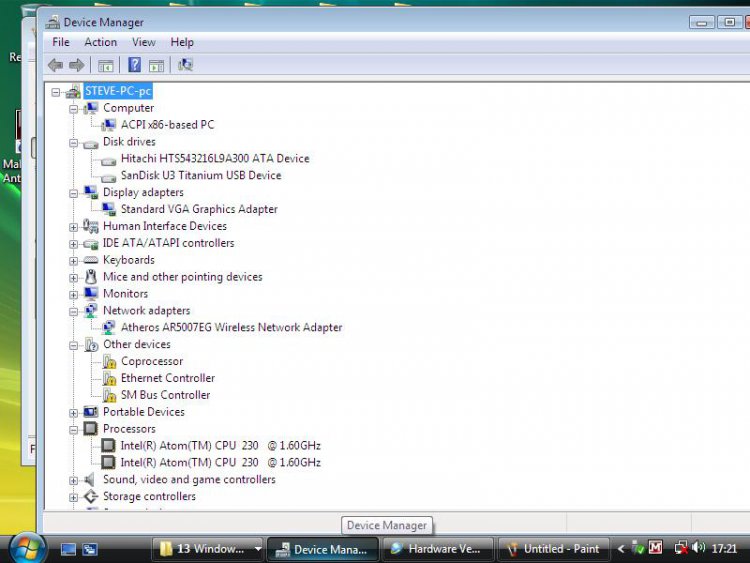Click the volume speaker tray icon
Image resolution: width=750 pixels, height=563 pixels.
698,547
